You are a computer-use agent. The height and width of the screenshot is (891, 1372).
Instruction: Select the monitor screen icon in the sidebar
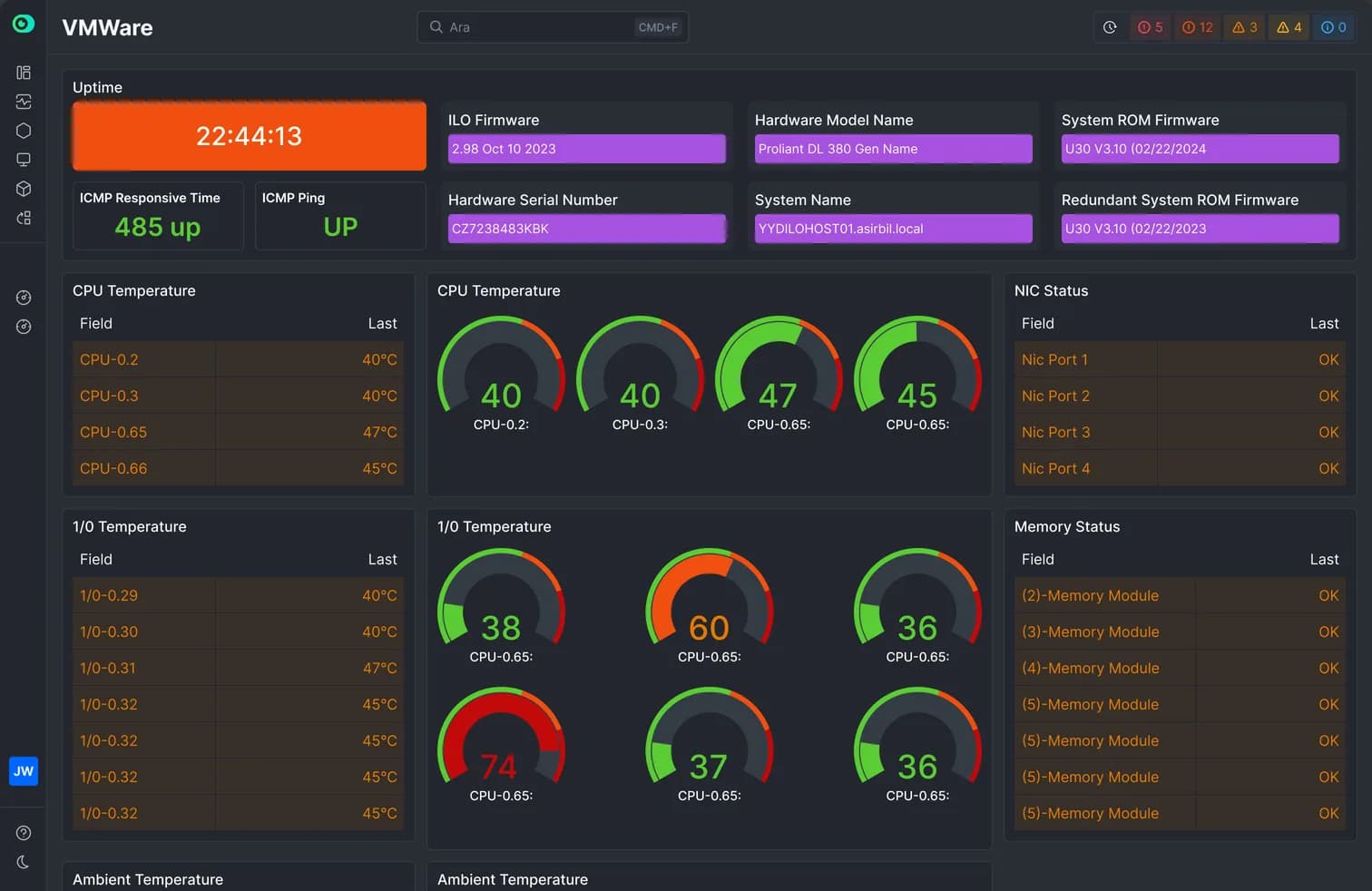(x=24, y=160)
